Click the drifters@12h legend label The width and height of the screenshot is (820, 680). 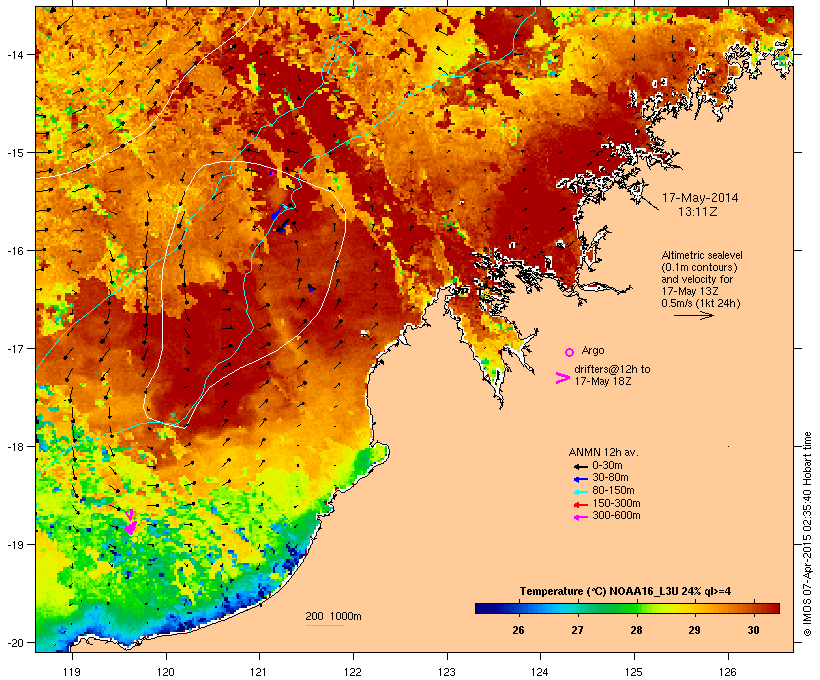point(612,375)
